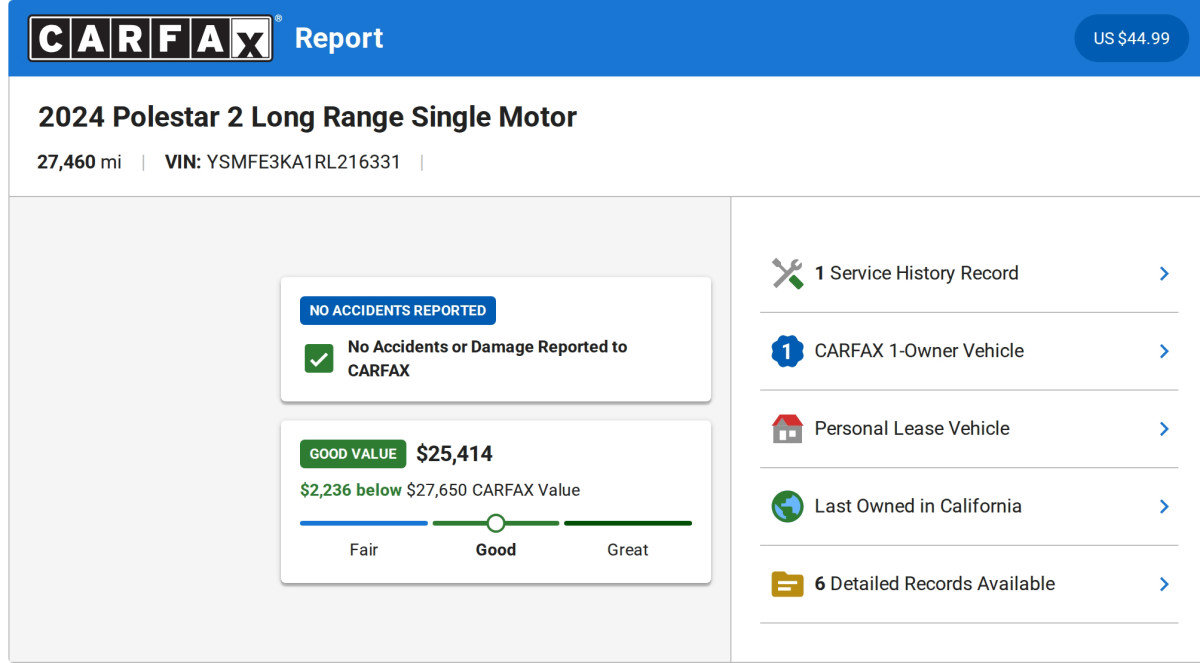The height and width of the screenshot is (663, 1200).
Task: Expand the Personal Lease Vehicle chevron
Action: [1164, 428]
